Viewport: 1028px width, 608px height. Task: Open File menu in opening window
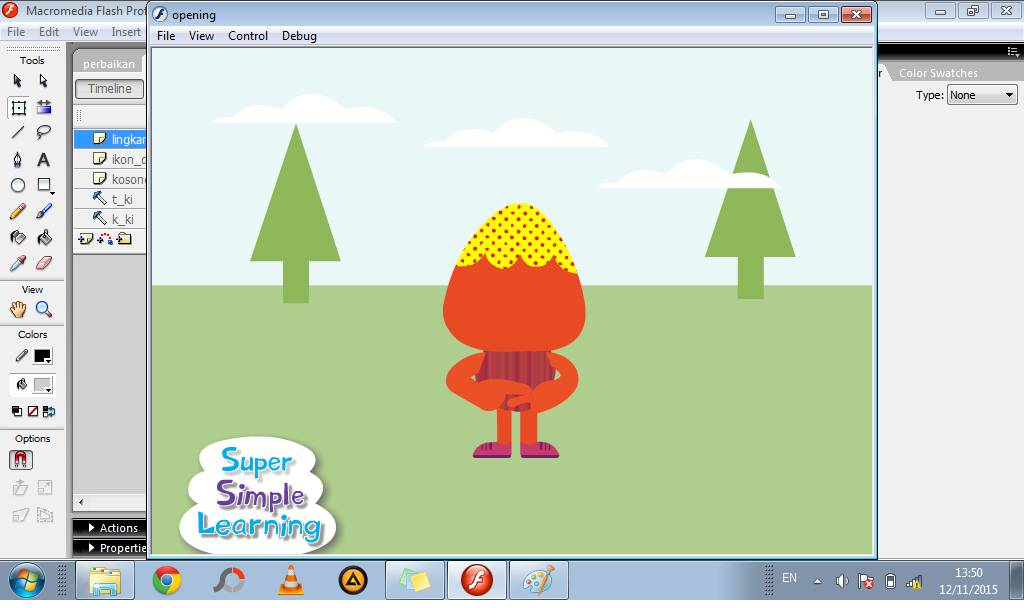click(x=166, y=36)
